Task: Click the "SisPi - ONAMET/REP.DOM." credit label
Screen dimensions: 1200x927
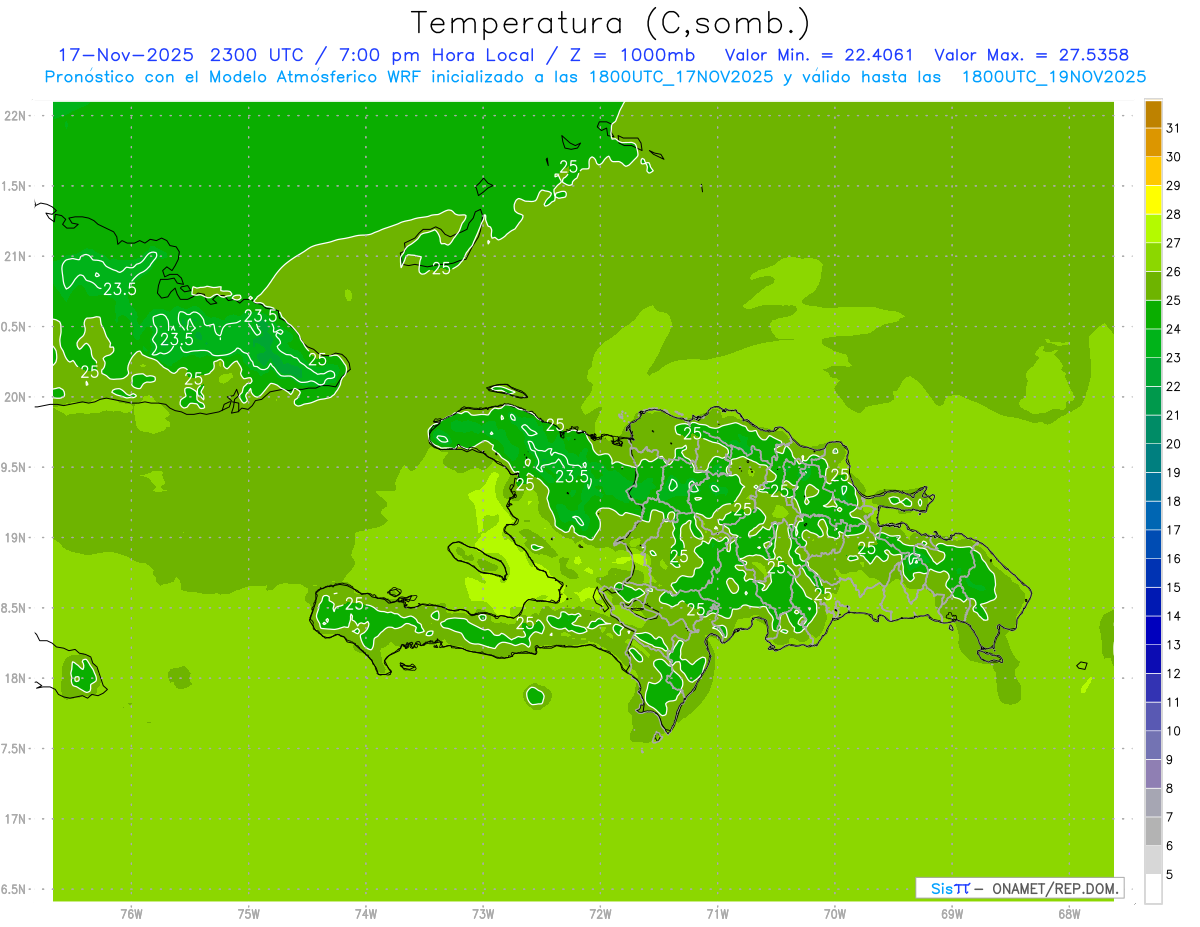Action: (x=1020, y=888)
